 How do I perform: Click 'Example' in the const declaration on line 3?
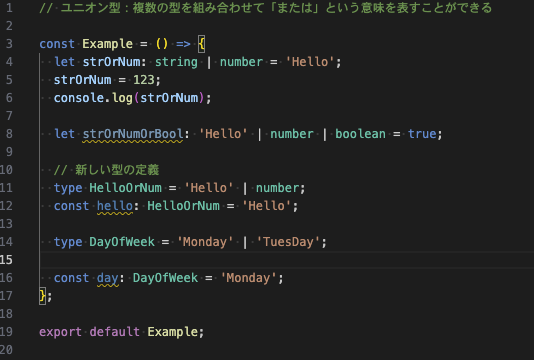[x=107, y=44]
